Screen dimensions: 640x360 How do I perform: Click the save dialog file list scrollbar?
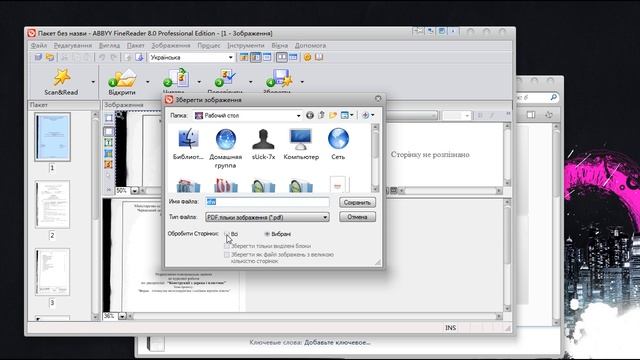[375, 158]
